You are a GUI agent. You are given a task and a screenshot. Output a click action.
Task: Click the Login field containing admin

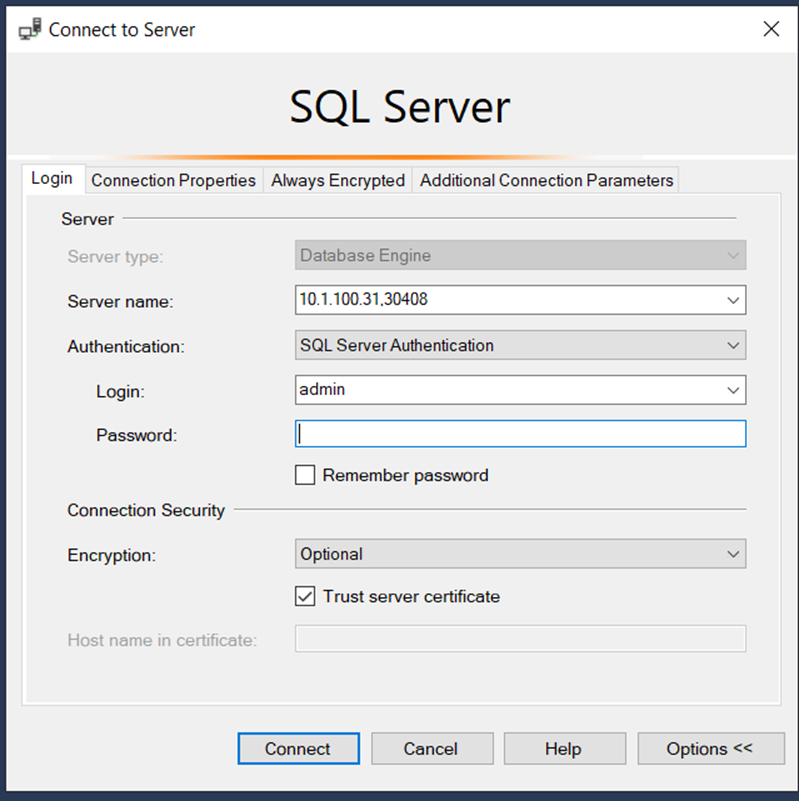click(508, 390)
